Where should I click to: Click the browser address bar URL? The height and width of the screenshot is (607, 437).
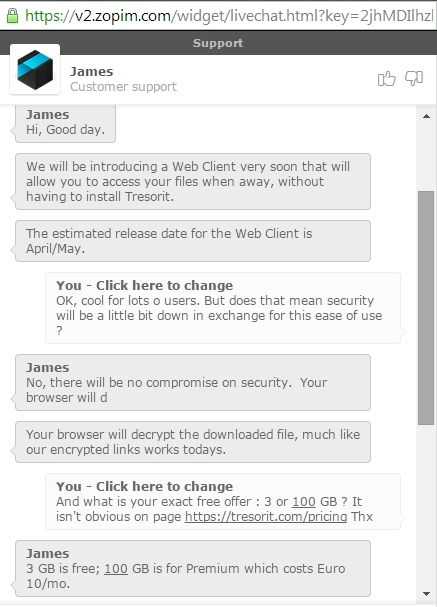coord(228,15)
